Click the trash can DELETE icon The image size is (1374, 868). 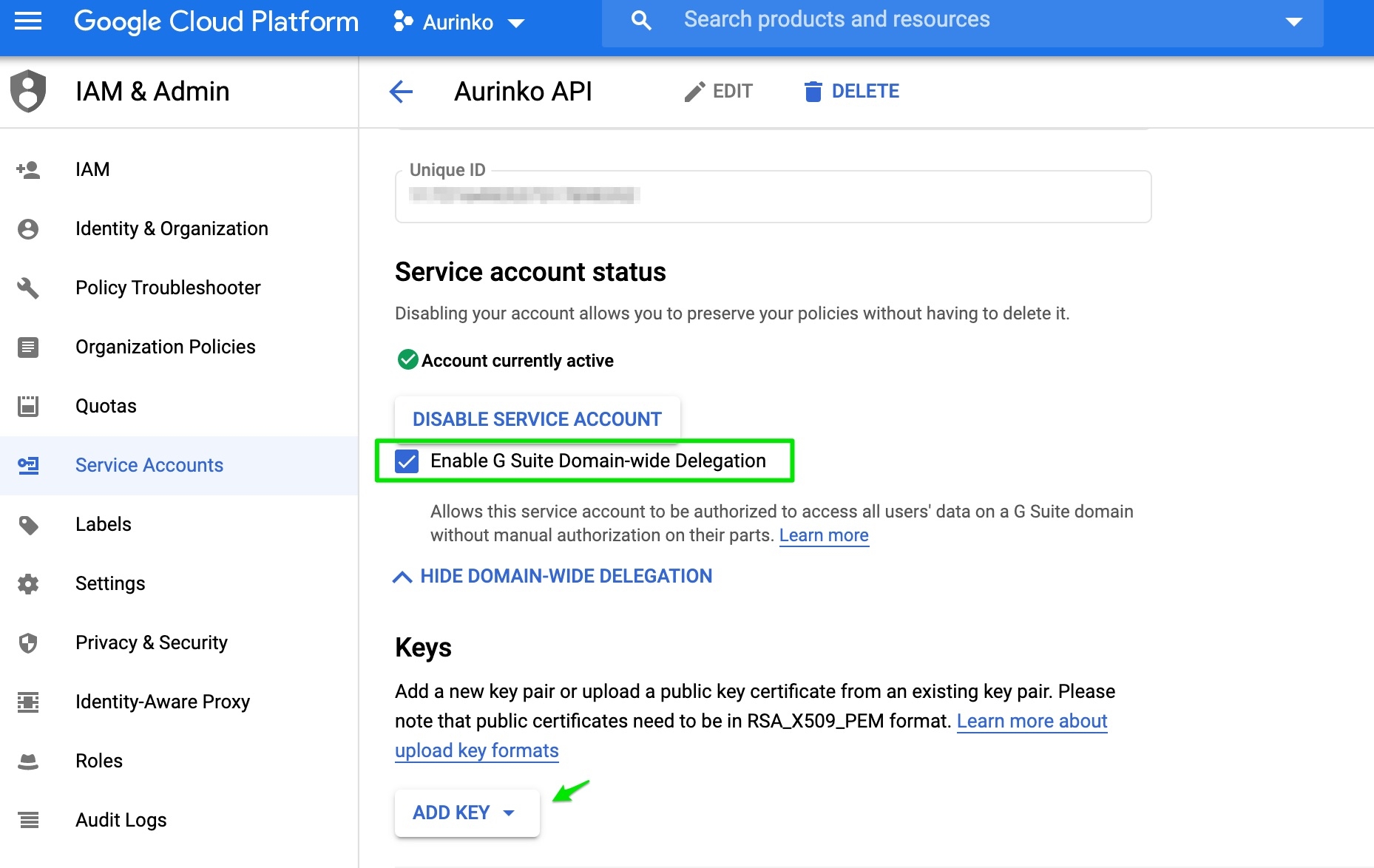(x=813, y=92)
